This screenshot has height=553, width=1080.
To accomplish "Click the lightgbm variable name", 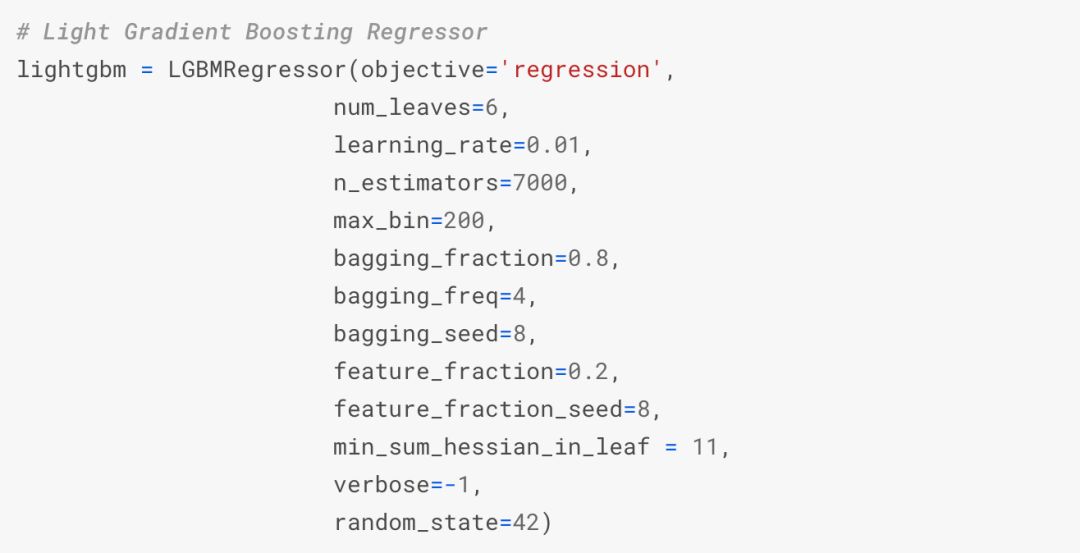I will [72, 70].
